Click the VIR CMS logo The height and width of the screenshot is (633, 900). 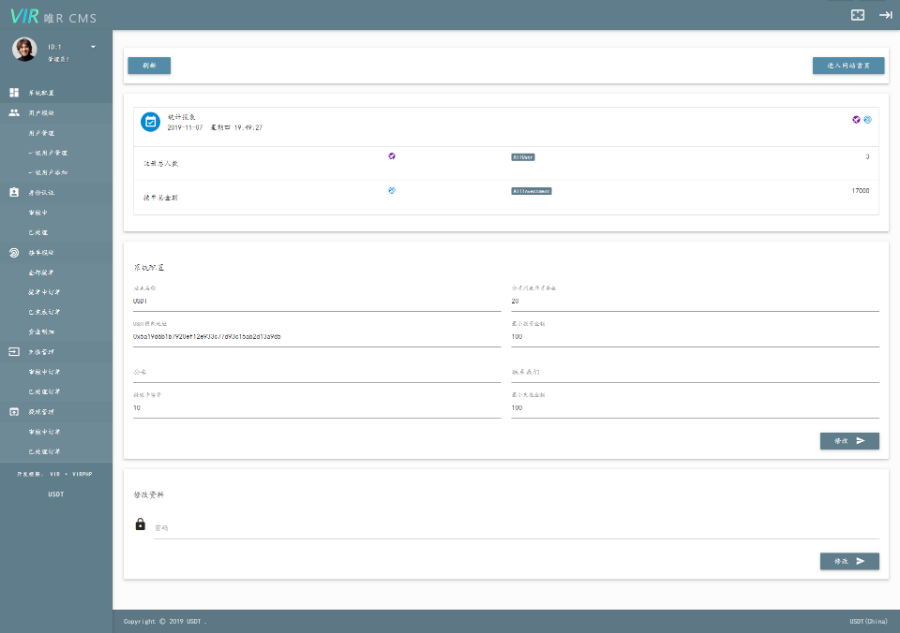click(53, 17)
